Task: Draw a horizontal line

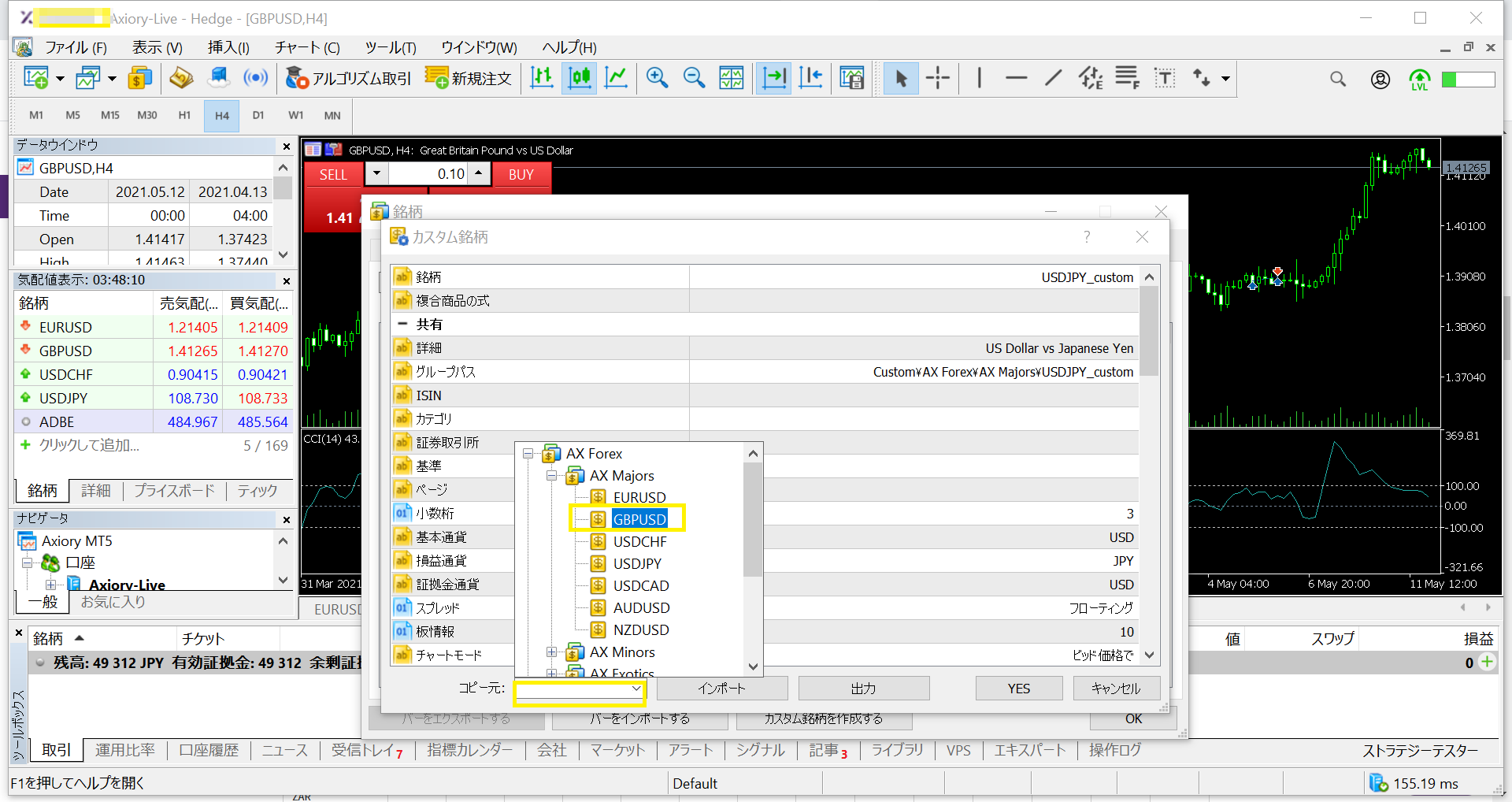Action: click(x=1016, y=78)
